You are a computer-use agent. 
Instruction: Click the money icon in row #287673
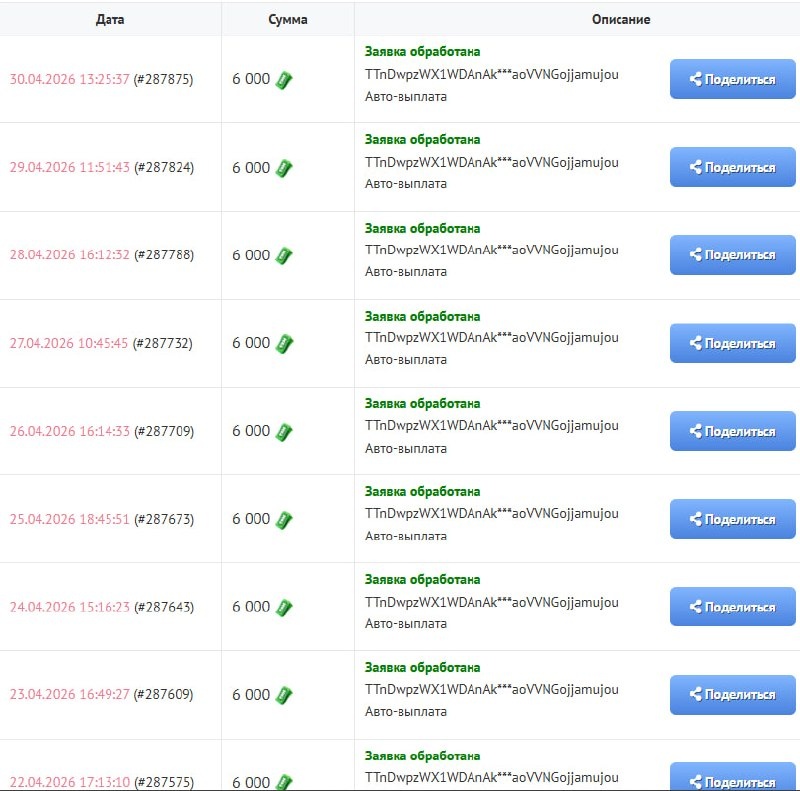pyautogui.click(x=284, y=520)
